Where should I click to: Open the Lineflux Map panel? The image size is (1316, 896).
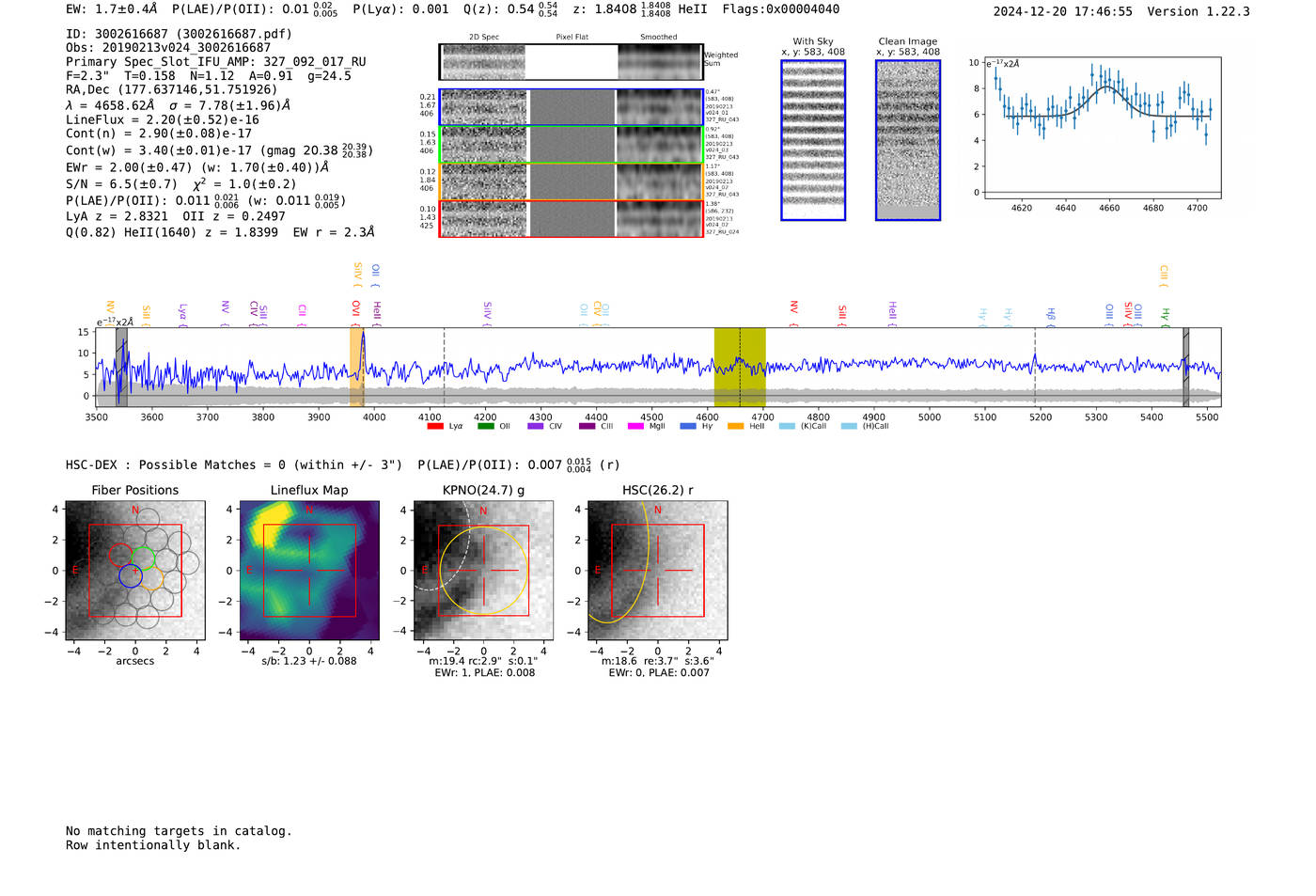[309, 571]
